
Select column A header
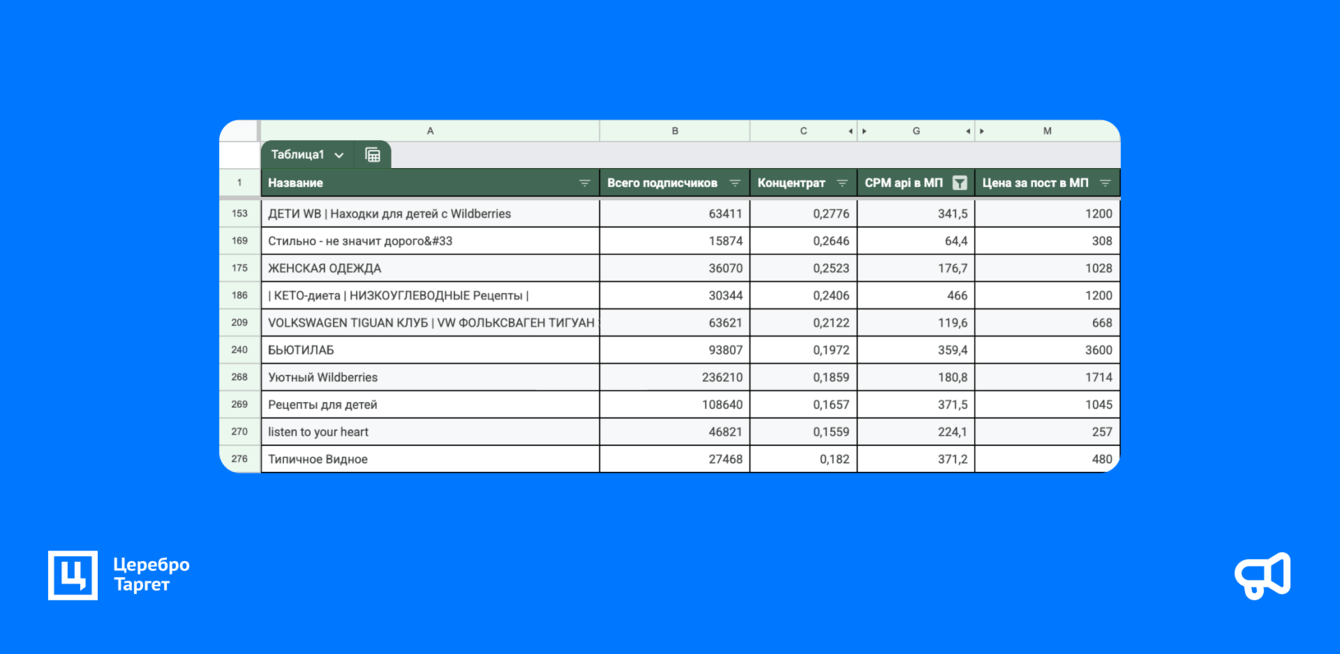430,131
